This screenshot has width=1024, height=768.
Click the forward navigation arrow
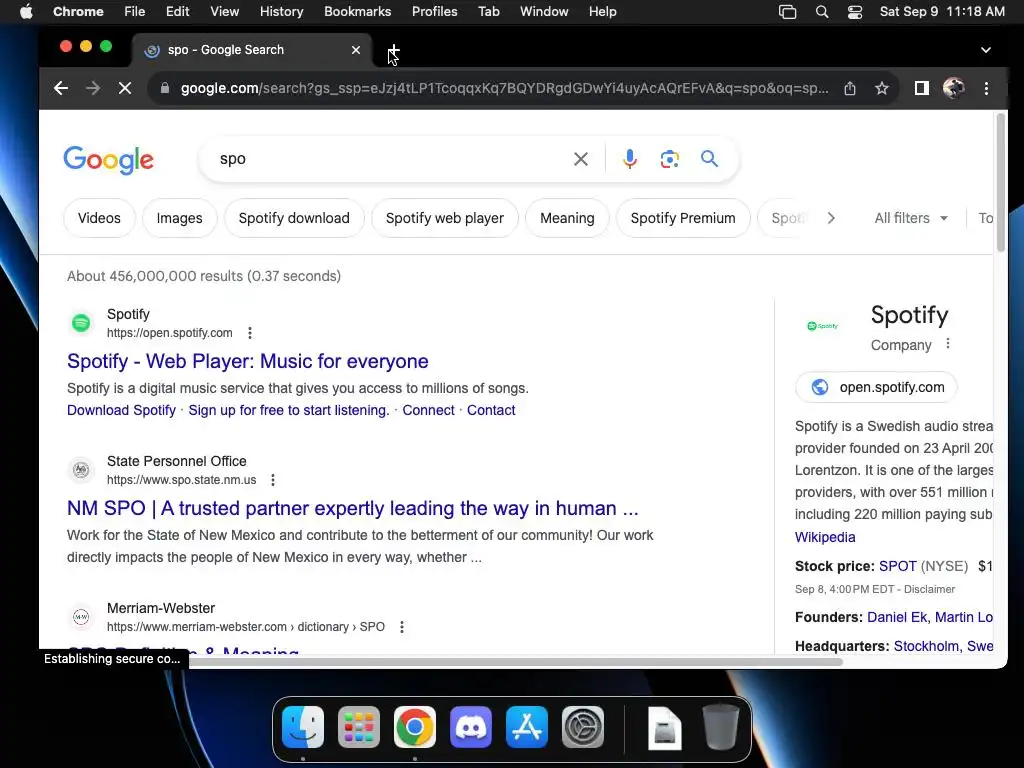(93, 88)
